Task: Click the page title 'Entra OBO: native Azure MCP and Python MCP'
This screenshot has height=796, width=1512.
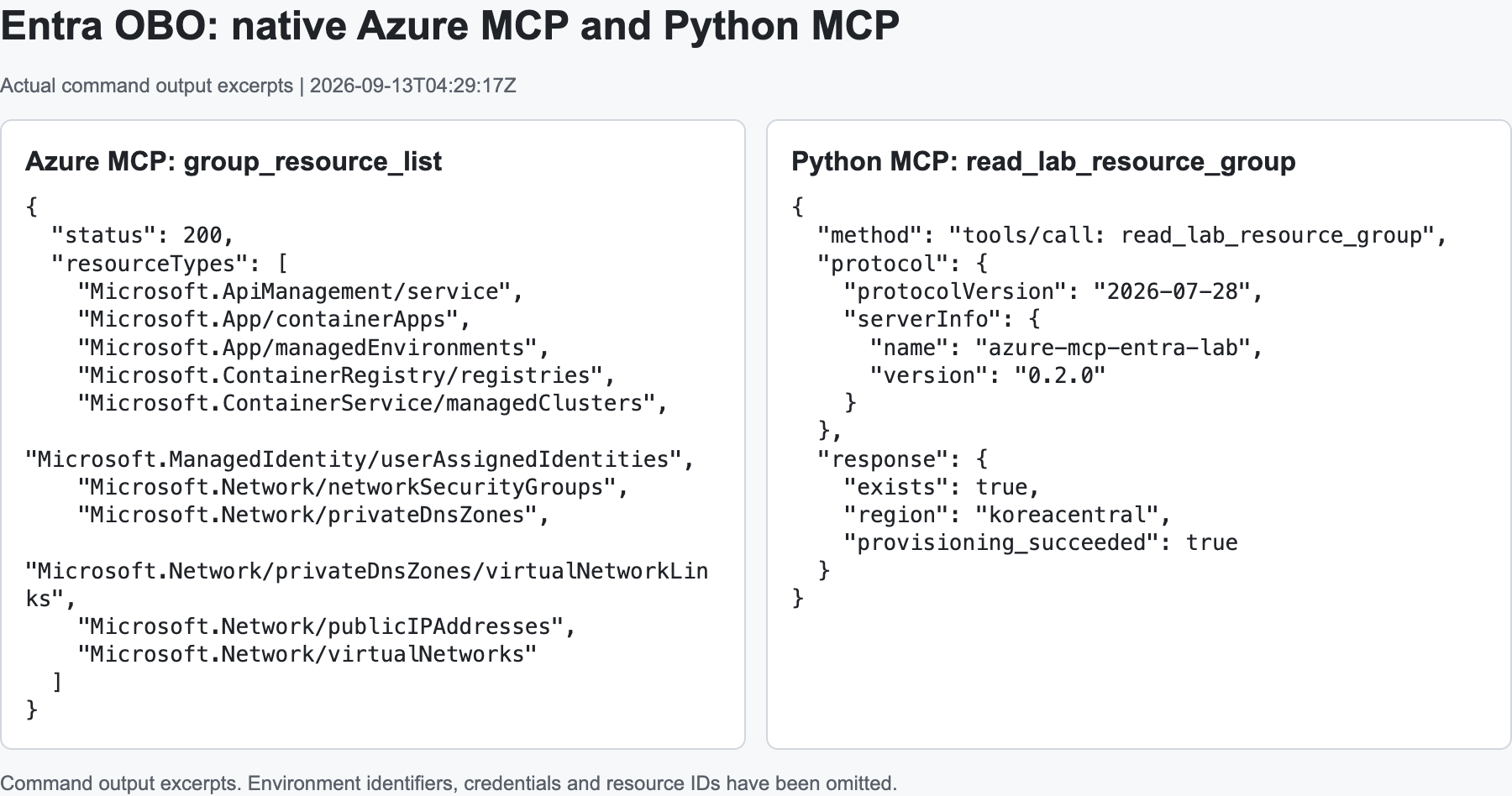Action: [449, 26]
